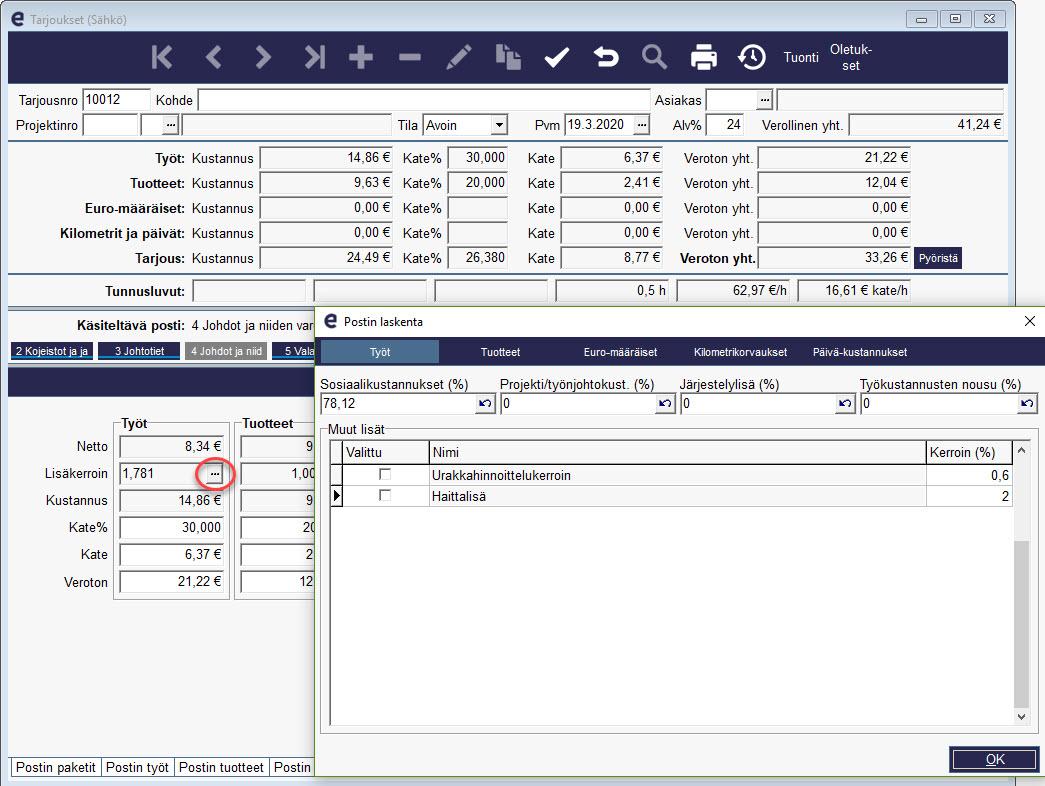Focus Sosiaalikustannukset (%) input field
The height and width of the screenshot is (786, 1045).
tap(398, 403)
